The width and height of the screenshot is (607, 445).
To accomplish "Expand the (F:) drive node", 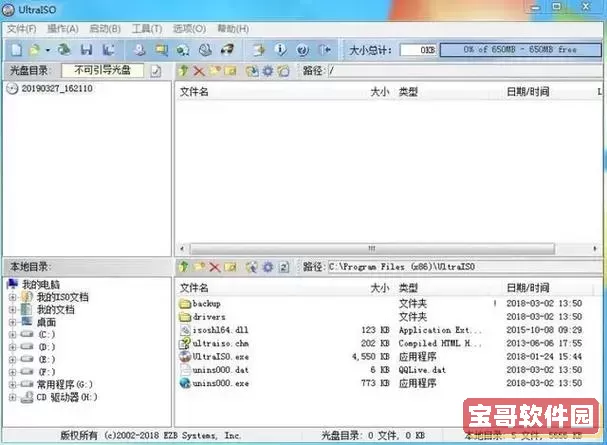I will (x=12, y=372).
